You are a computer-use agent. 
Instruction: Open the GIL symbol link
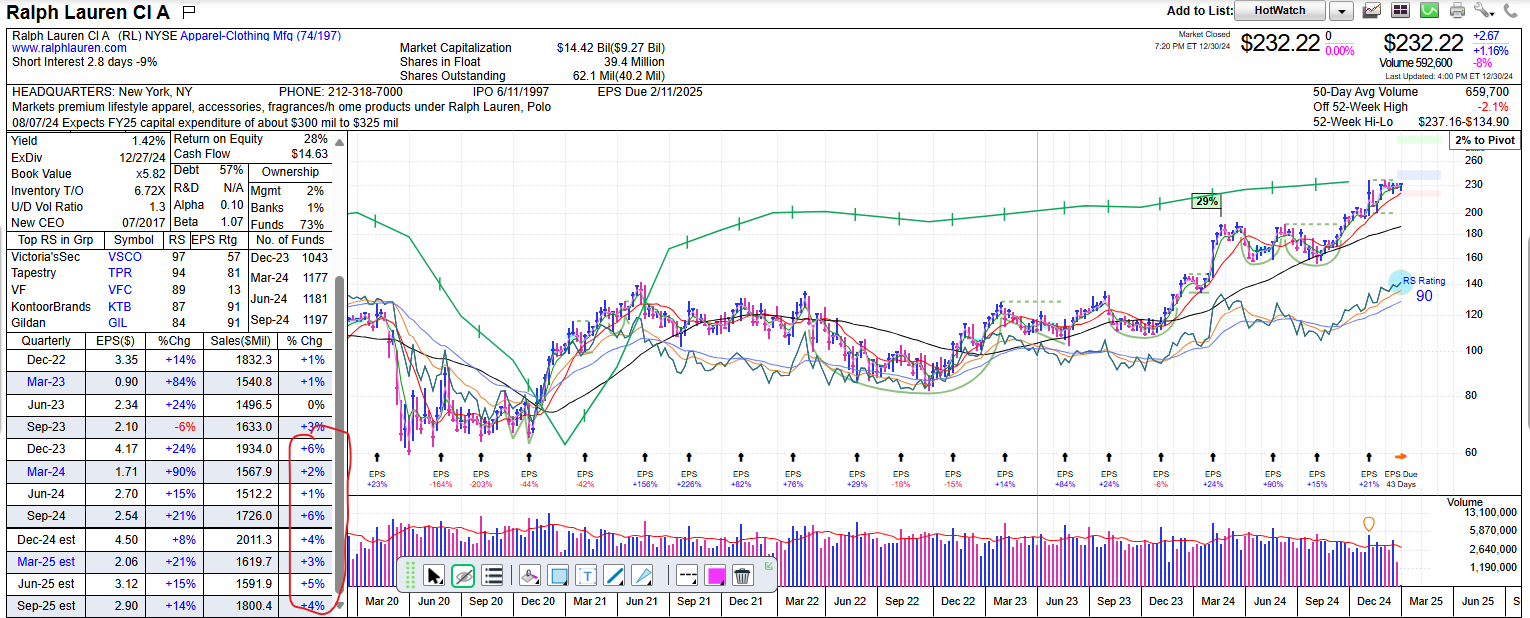tap(118, 323)
